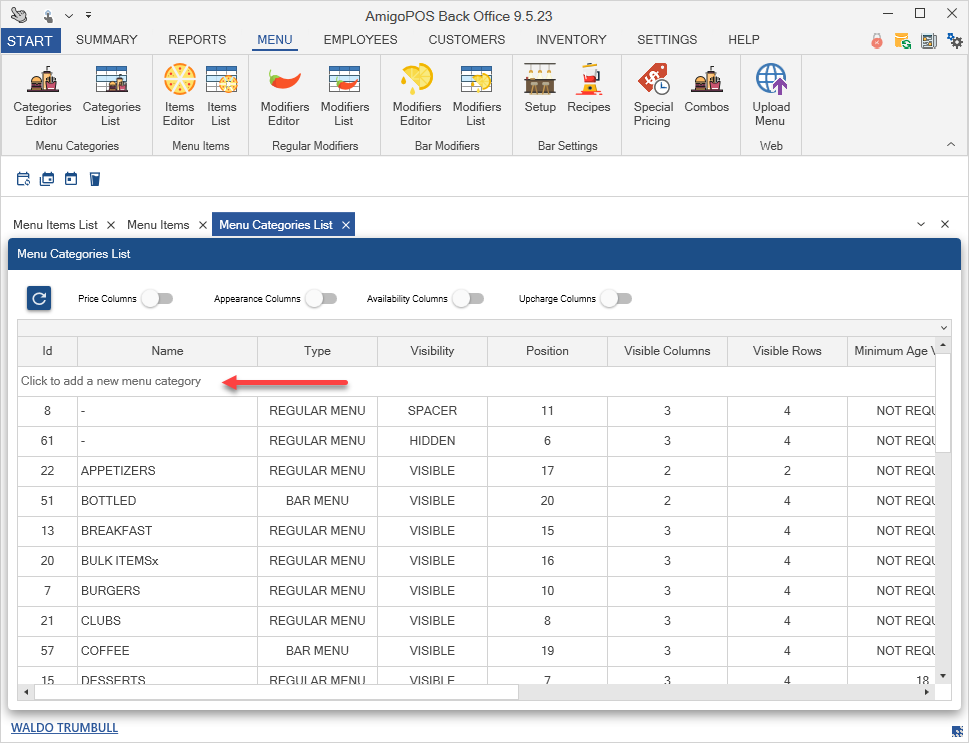This screenshot has height=743, width=969.
Task: Open the Categories Editor
Action: [x=42, y=95]
